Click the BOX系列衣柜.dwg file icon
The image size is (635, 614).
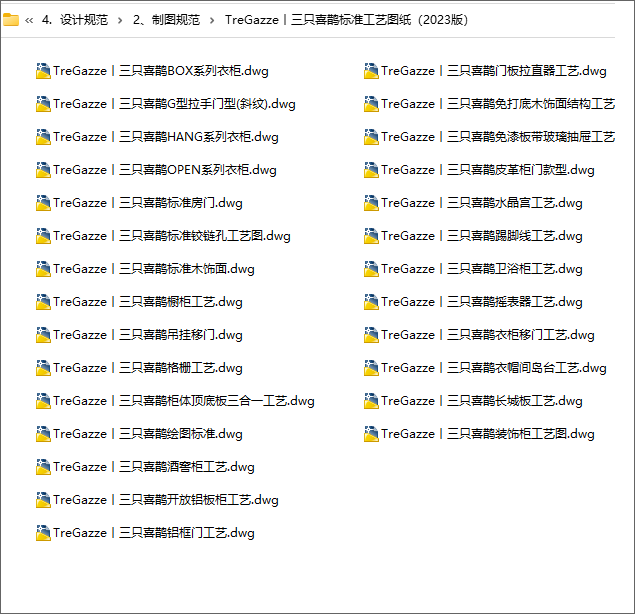point(43,71)
